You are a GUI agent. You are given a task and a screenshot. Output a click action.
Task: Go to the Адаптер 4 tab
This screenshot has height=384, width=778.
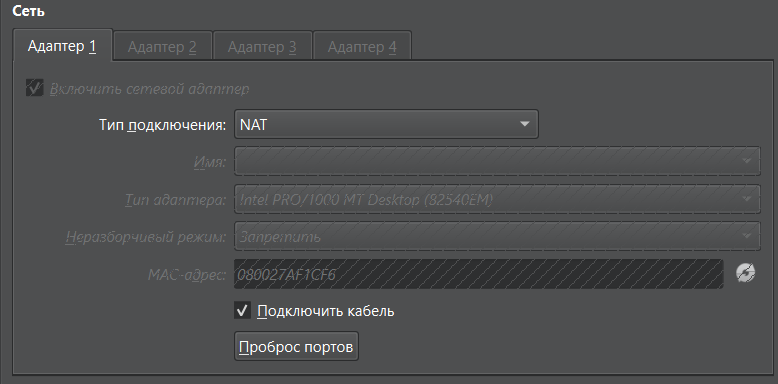pos(362,47)
